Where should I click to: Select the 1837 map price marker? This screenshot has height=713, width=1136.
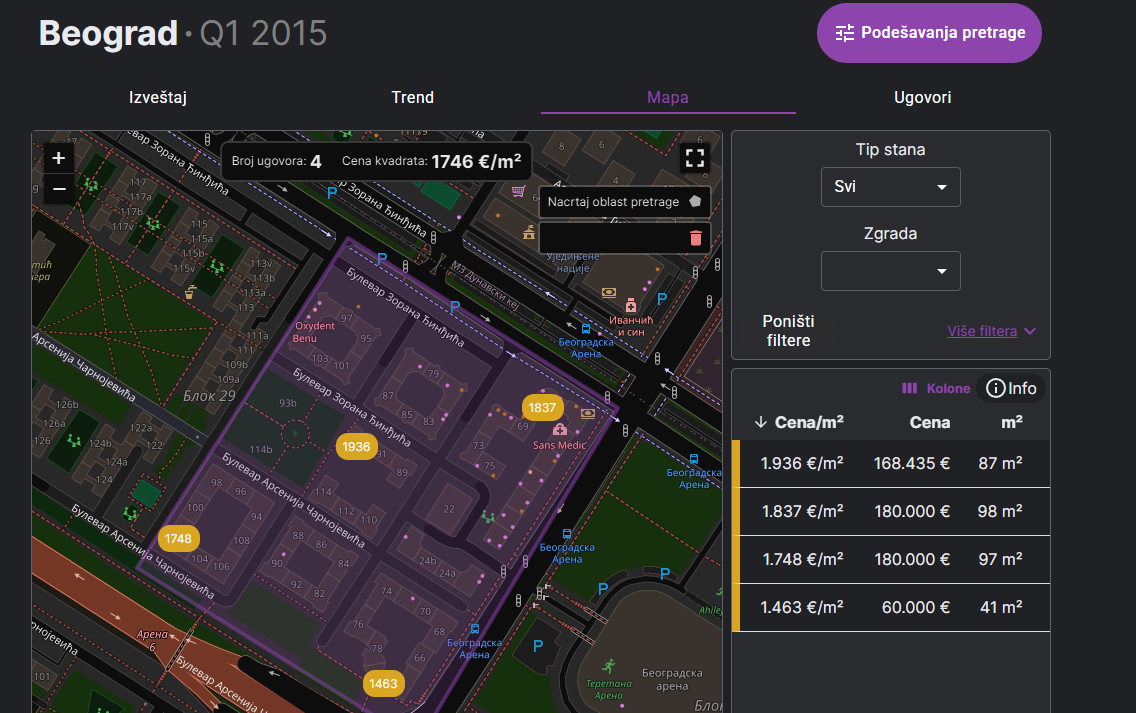pyautogui.click(x=542, y=408)
